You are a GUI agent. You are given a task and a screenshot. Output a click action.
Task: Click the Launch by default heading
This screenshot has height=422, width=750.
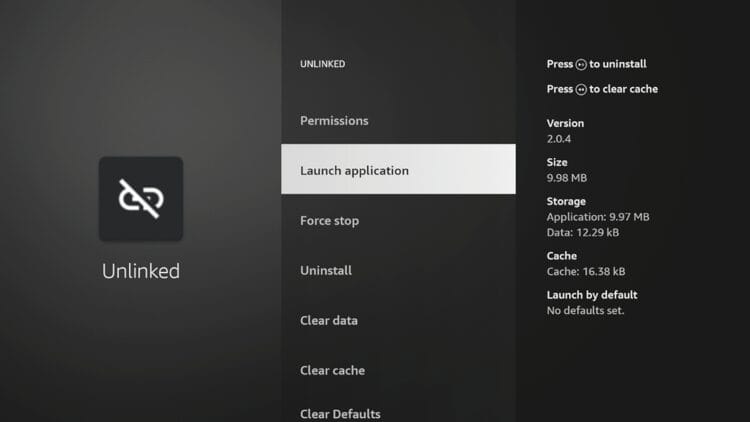tap(591, 295)
